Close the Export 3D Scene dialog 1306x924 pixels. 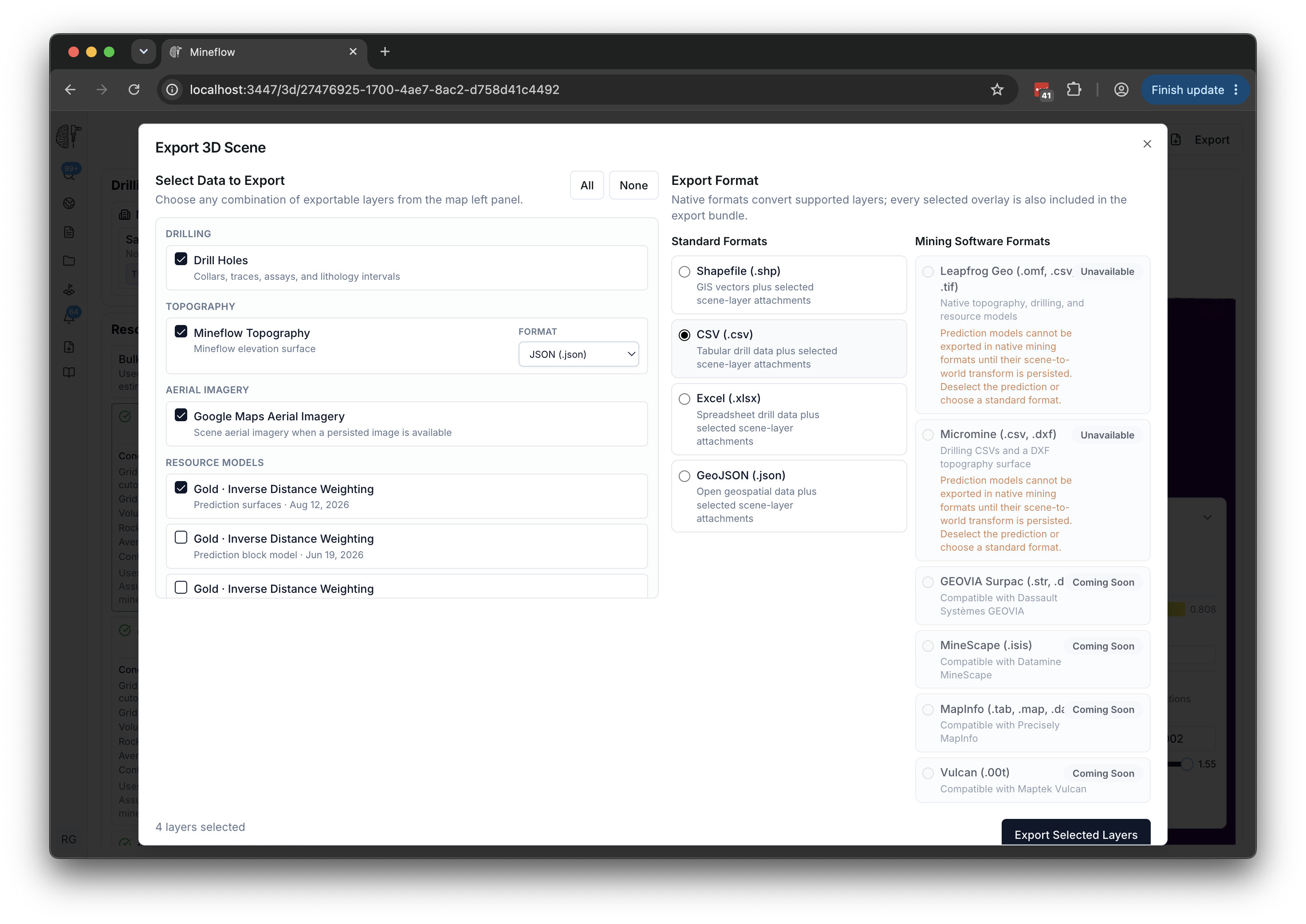(x=1147, y=144)
